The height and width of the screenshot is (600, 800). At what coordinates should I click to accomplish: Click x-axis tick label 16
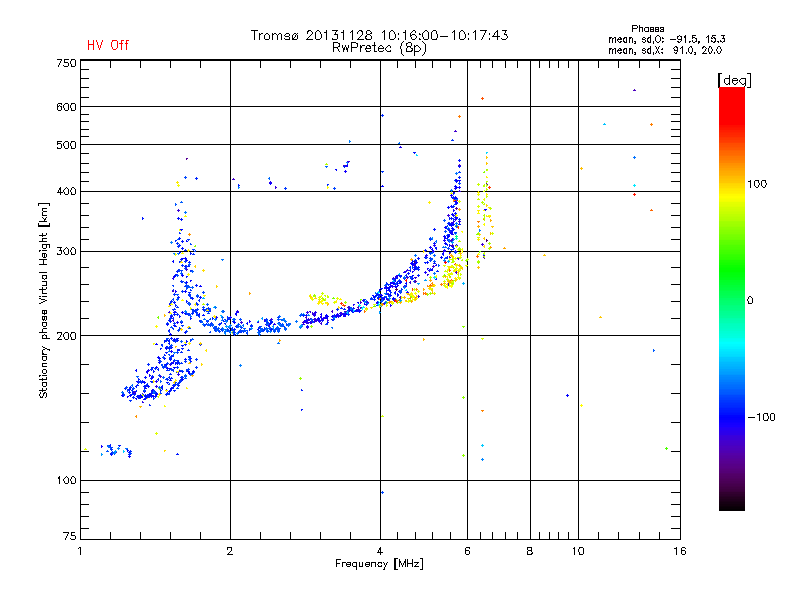coord(680,551)
